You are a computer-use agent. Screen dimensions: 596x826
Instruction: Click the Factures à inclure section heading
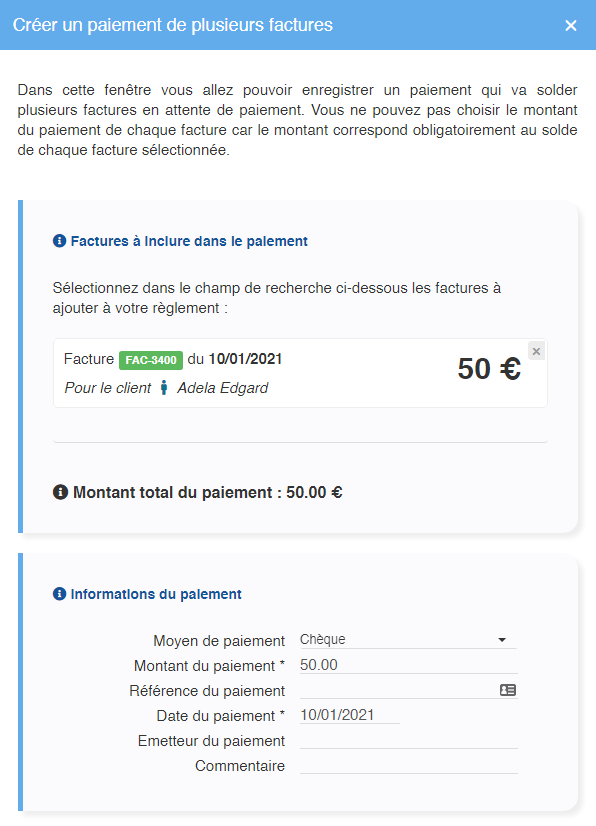(x=189, y=241)
